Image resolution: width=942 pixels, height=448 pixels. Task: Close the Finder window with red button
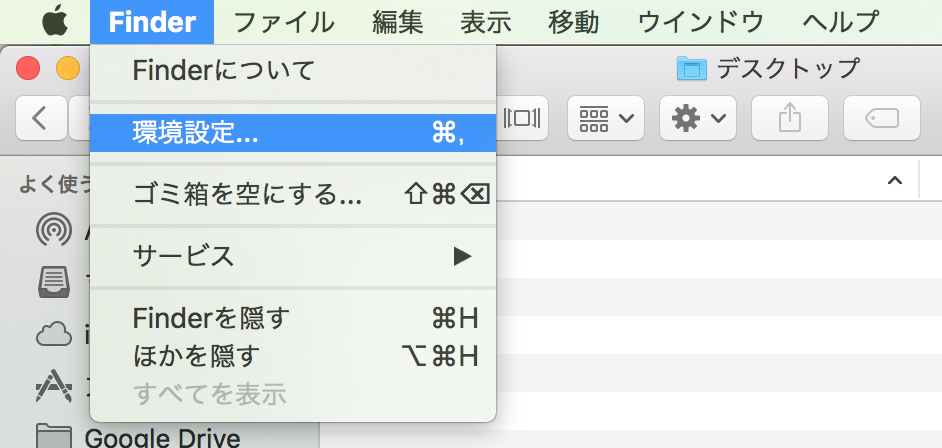(28, 68)
